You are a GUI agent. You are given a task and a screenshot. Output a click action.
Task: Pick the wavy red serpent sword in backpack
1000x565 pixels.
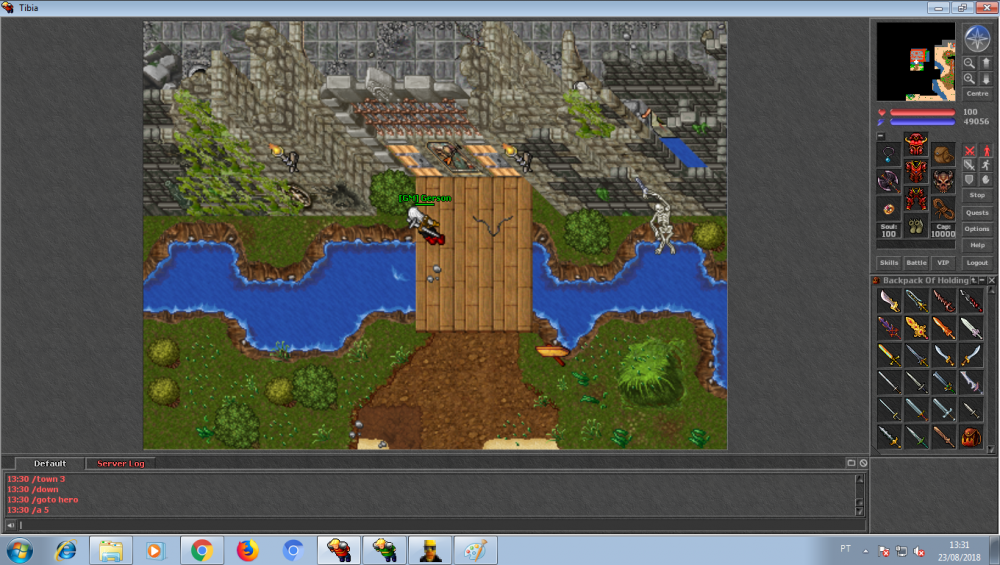943,301
